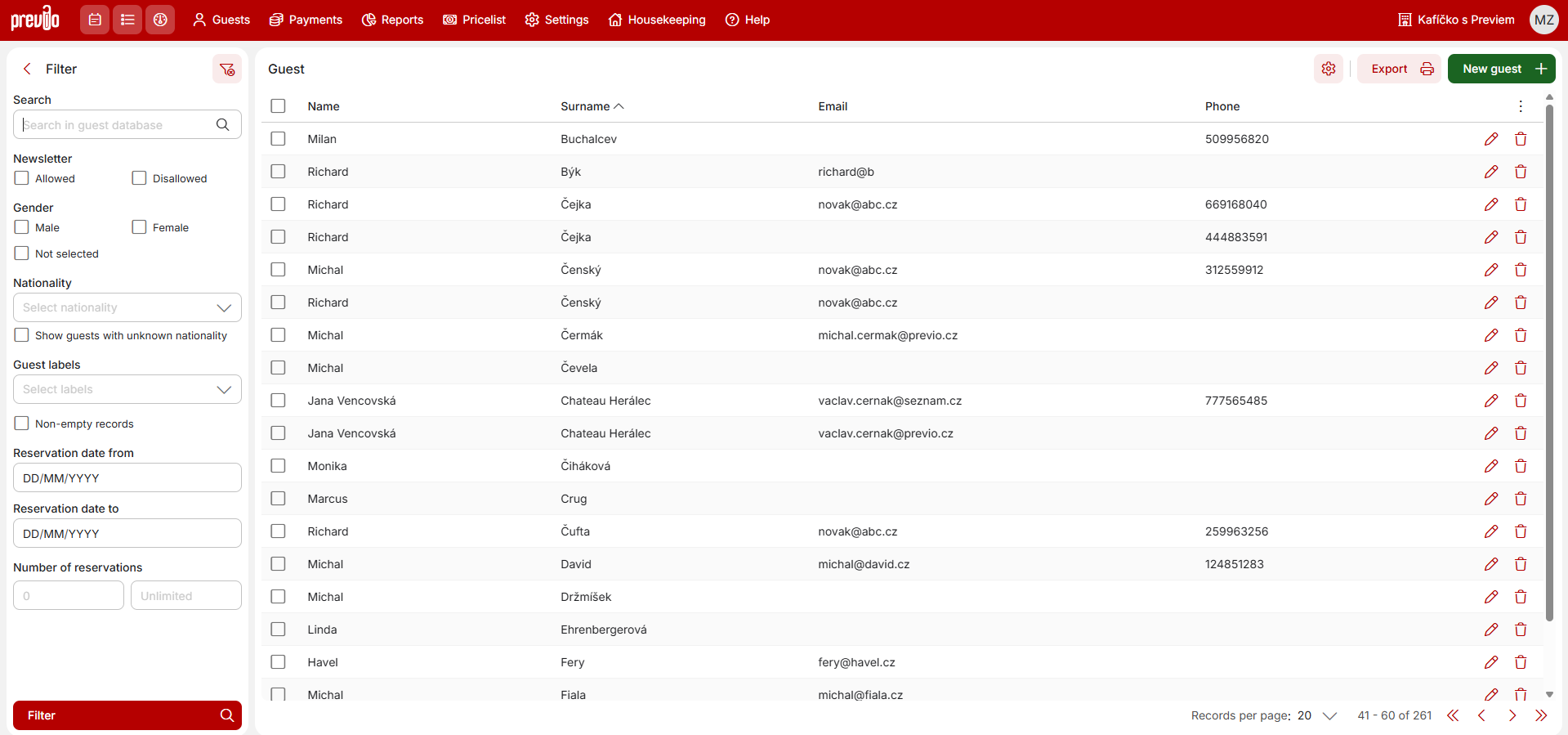Go to the last page of records

coord(1541,715)
